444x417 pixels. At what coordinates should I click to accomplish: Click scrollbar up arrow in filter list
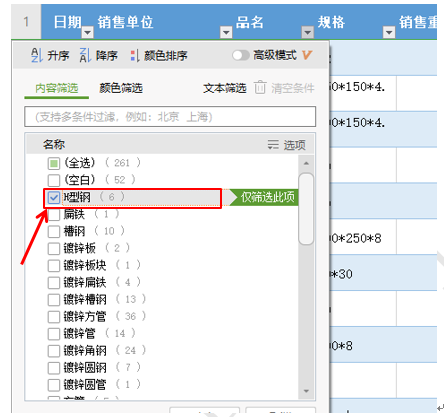click(306, 163)
